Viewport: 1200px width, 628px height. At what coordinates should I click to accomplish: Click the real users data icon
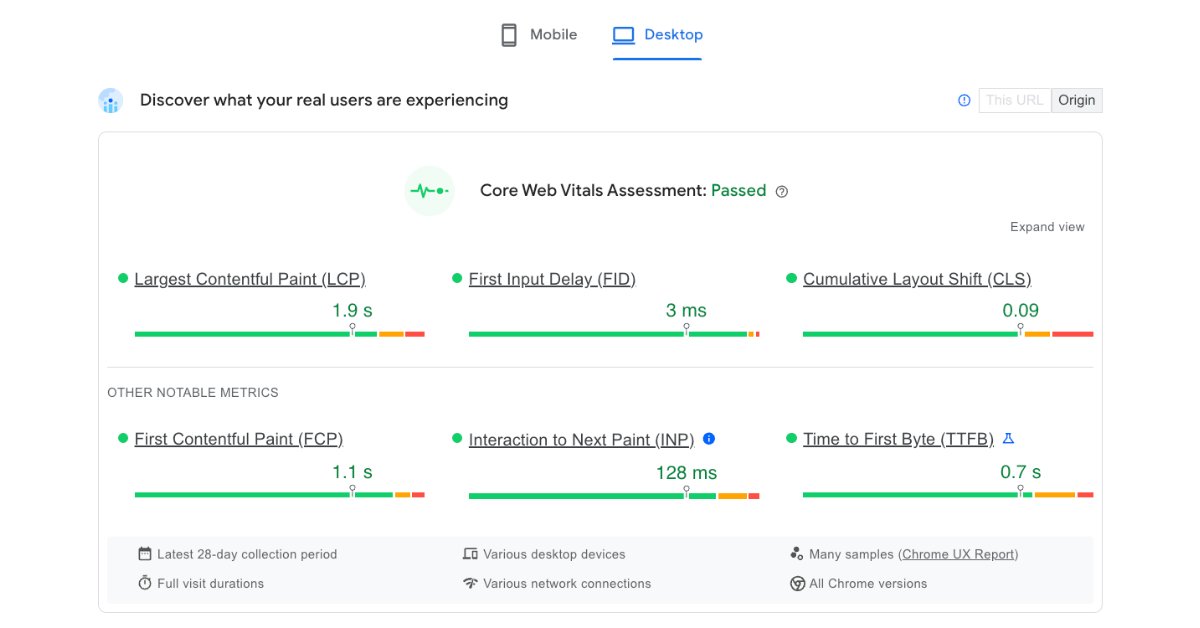pyautogui.click(x=110, y=100)
